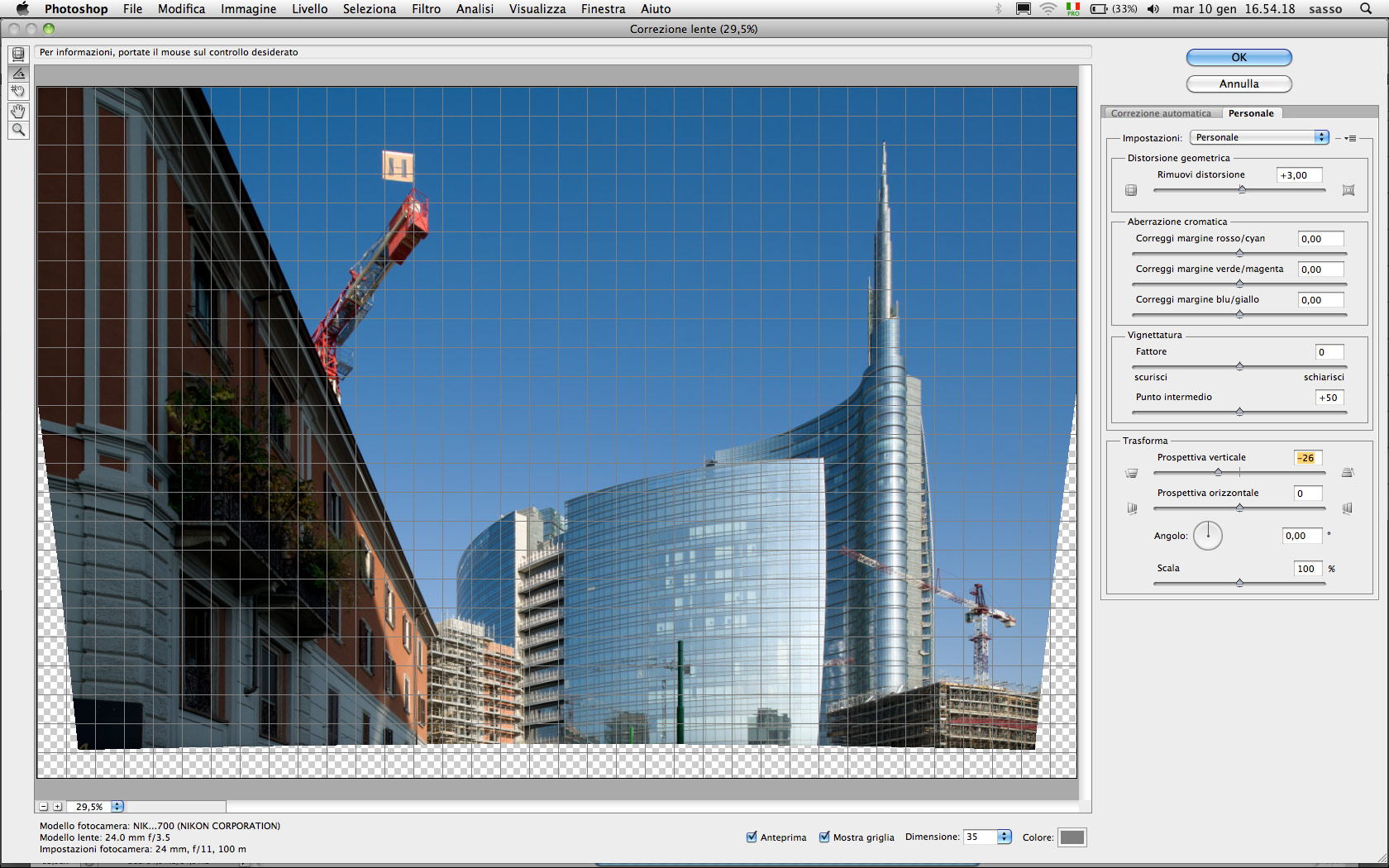Click the Bluetooth icon in the menu bar
The height and width of the screenshot is (868, 1389).
[999, 9]
